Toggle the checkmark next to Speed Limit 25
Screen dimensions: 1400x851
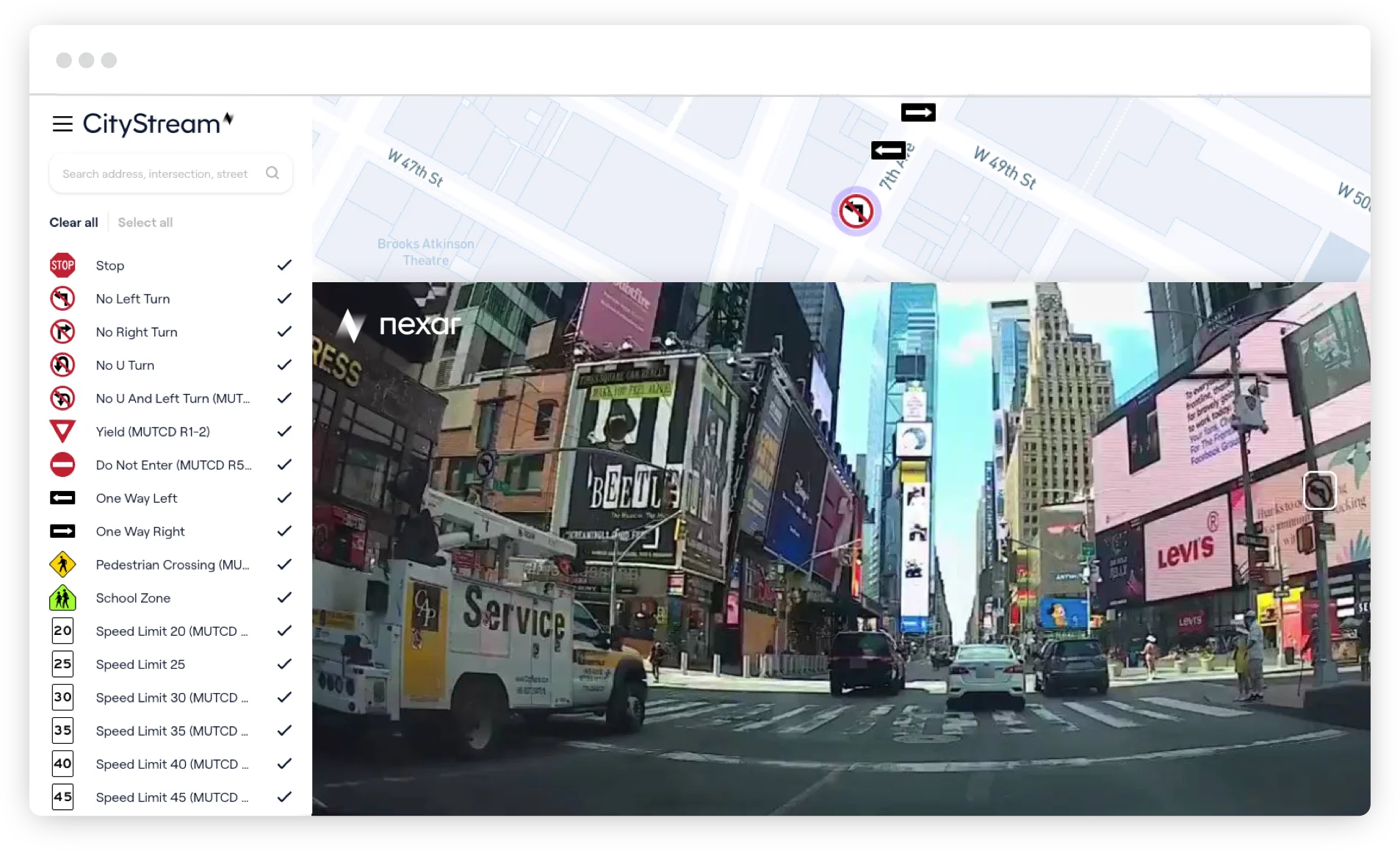[x=284, y=664]
